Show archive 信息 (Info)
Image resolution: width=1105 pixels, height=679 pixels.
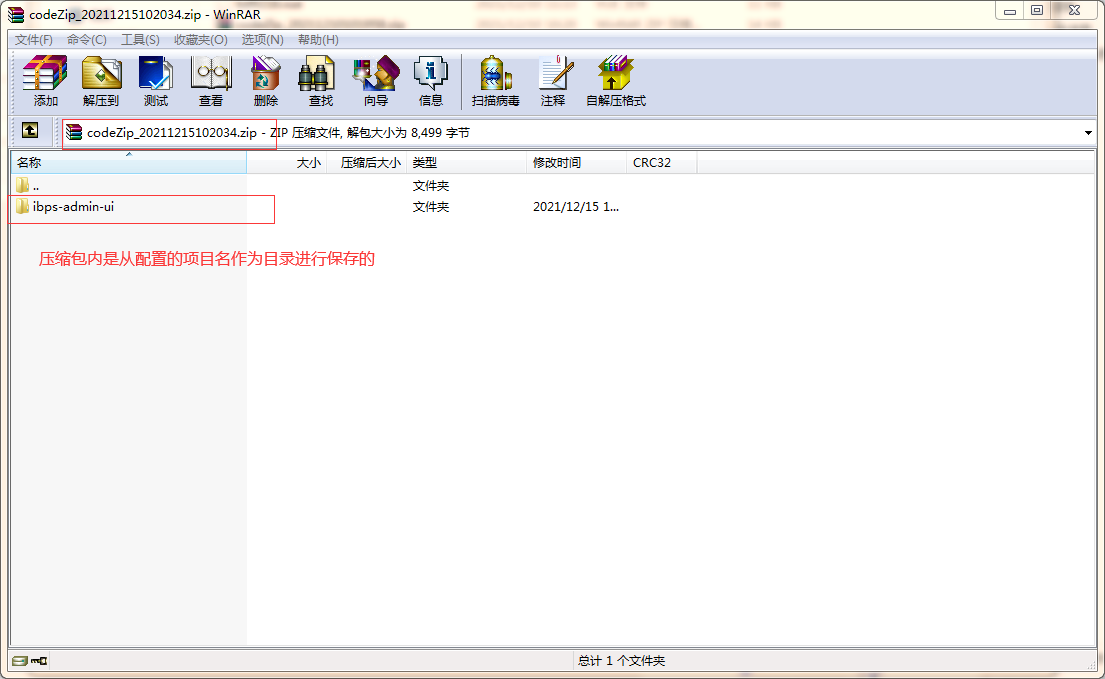pyautogui.click(x=430, y=81)
